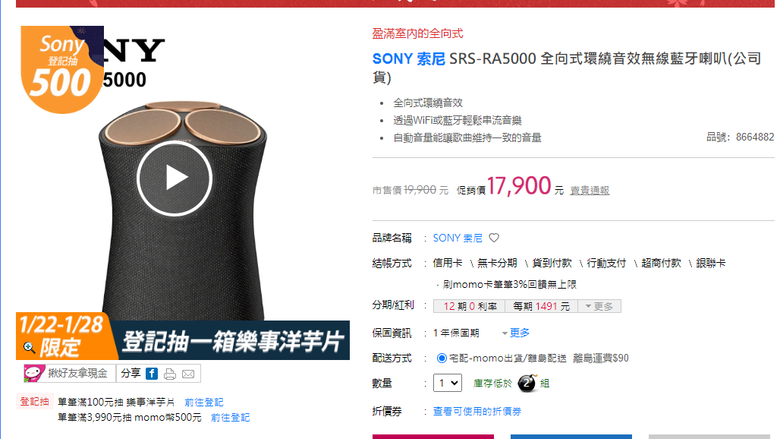Click the magnifier zoom icon on banner
Viewport: 780px width, 439px height.
point(29,347)
